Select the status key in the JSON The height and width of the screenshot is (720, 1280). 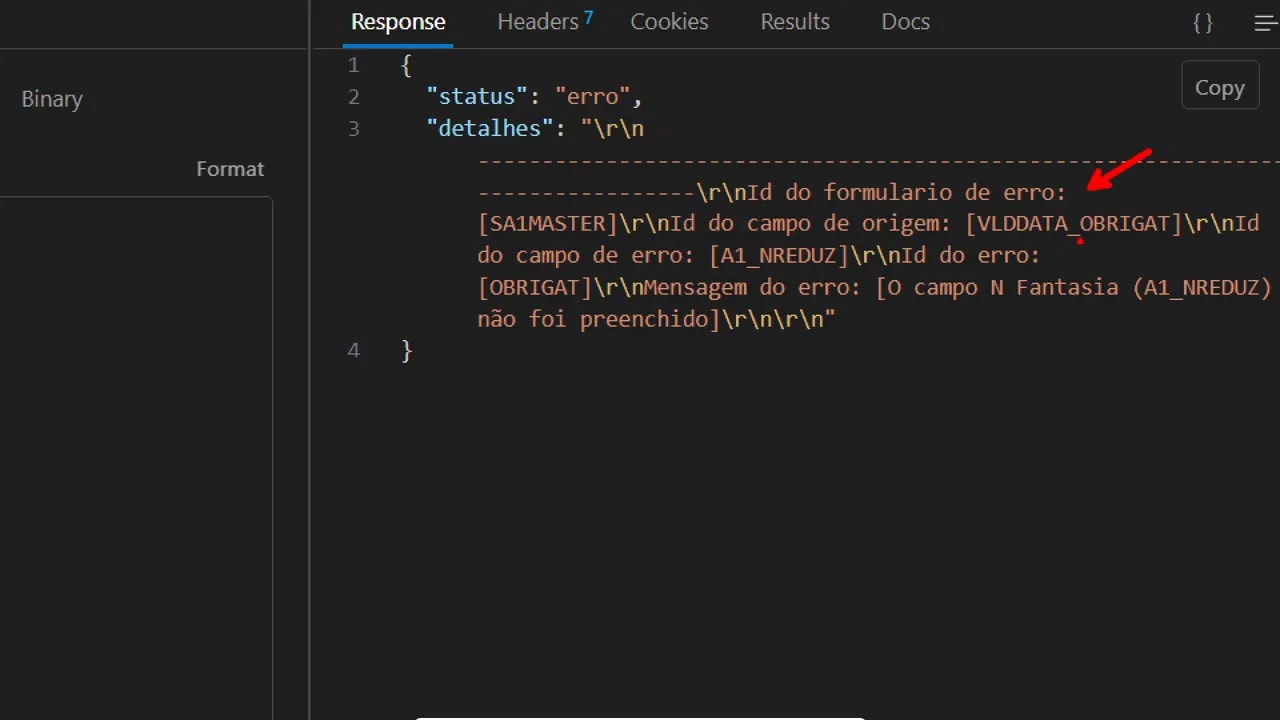pos(480,96)
